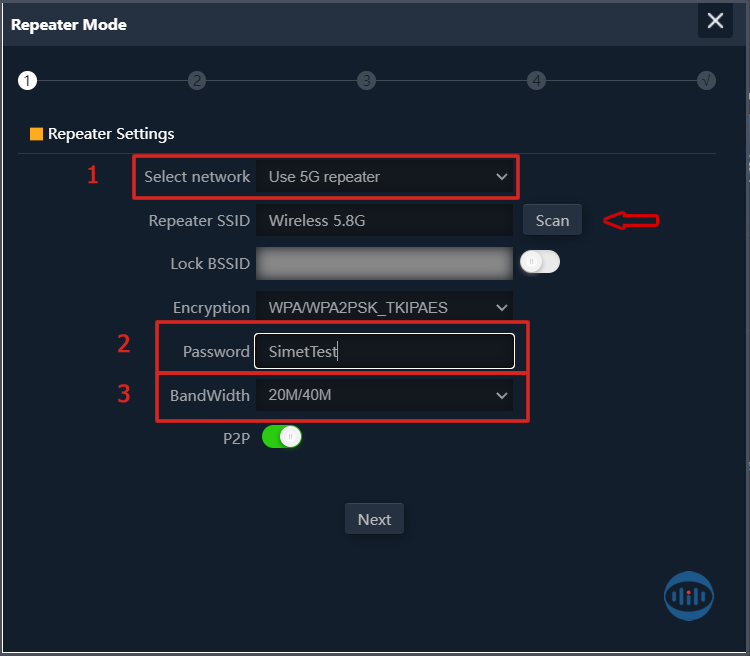Click step 1 circle in wizard progress

point(27,81)
